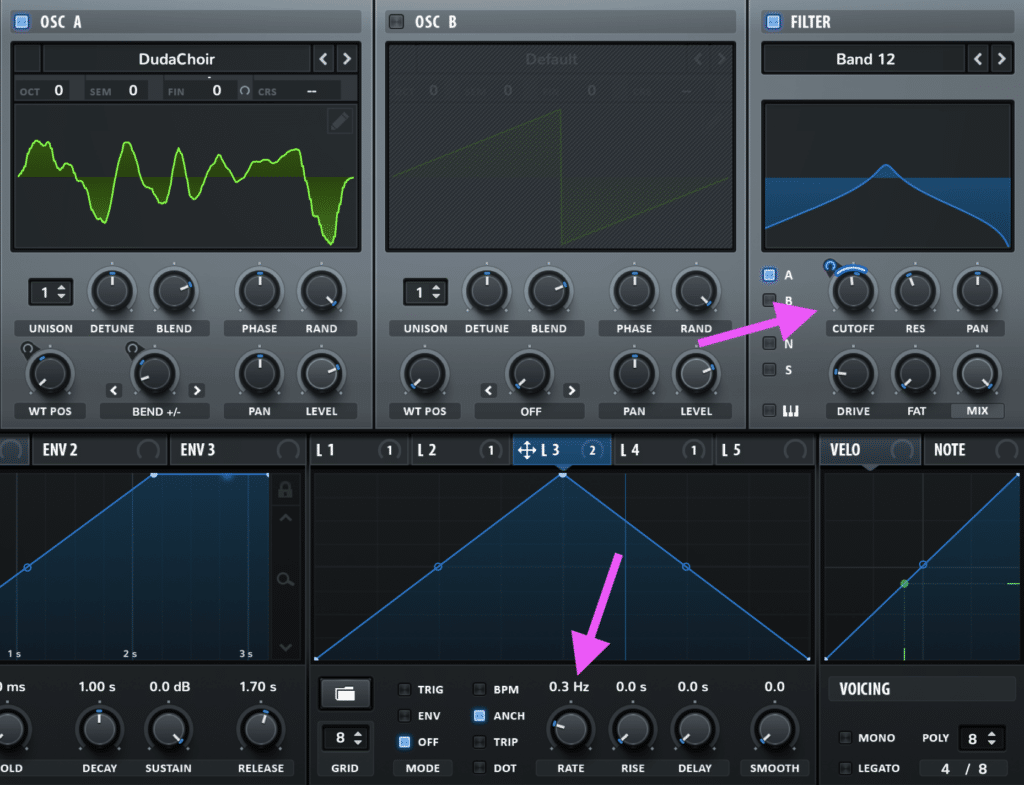Click the envelope lock icon
Screen dimensions: 1024x785
[x=286, y=490]
